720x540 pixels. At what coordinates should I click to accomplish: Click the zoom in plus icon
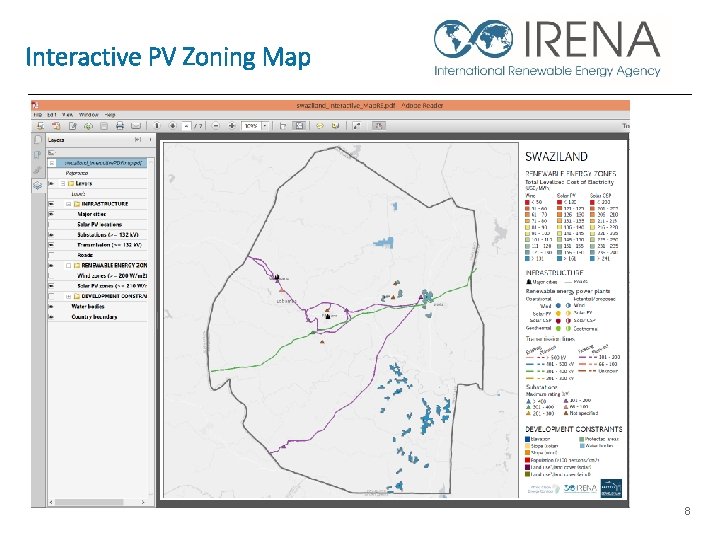[232, 125]
